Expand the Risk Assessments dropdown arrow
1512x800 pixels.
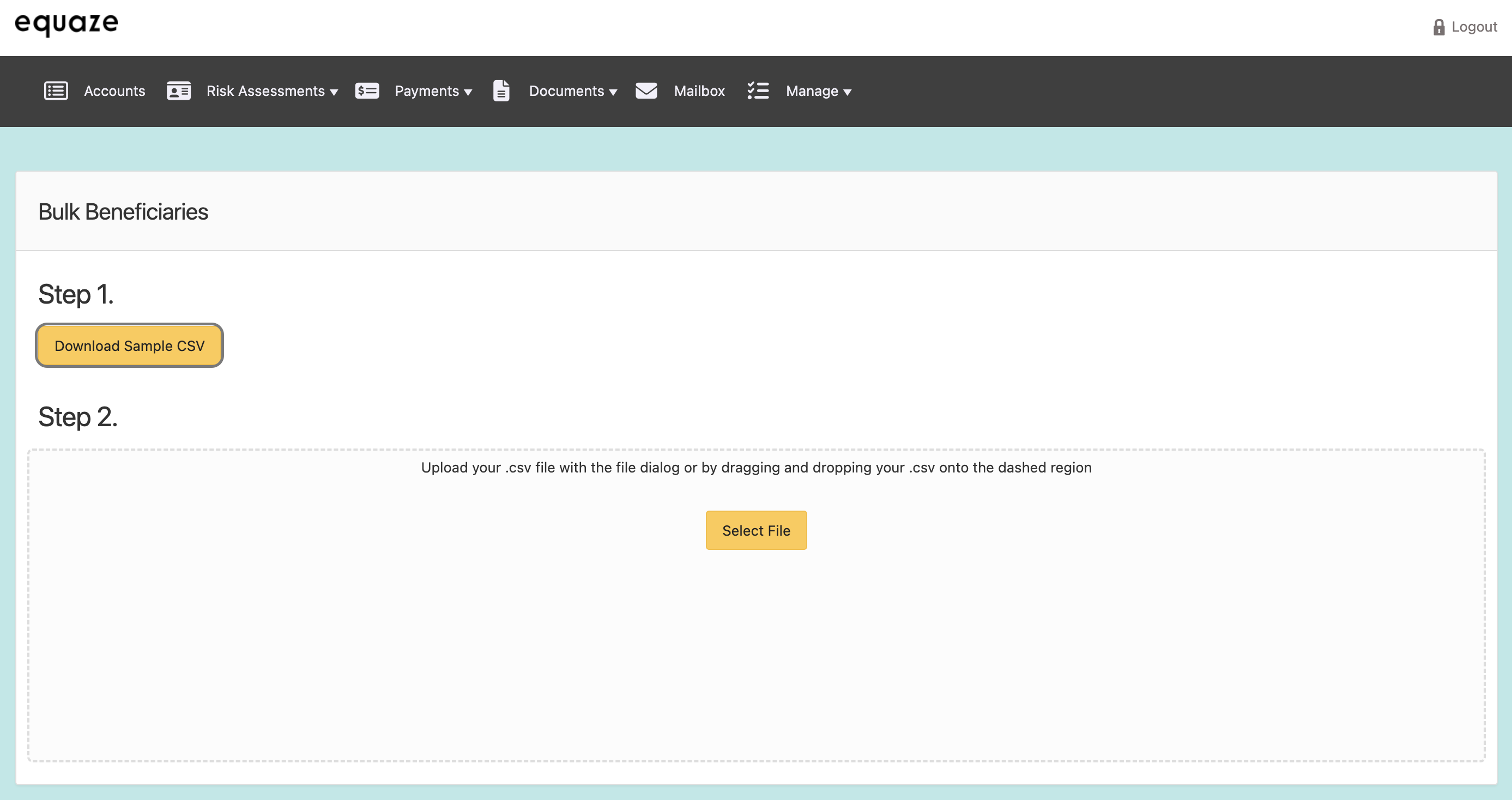click(x=334, y=92)
